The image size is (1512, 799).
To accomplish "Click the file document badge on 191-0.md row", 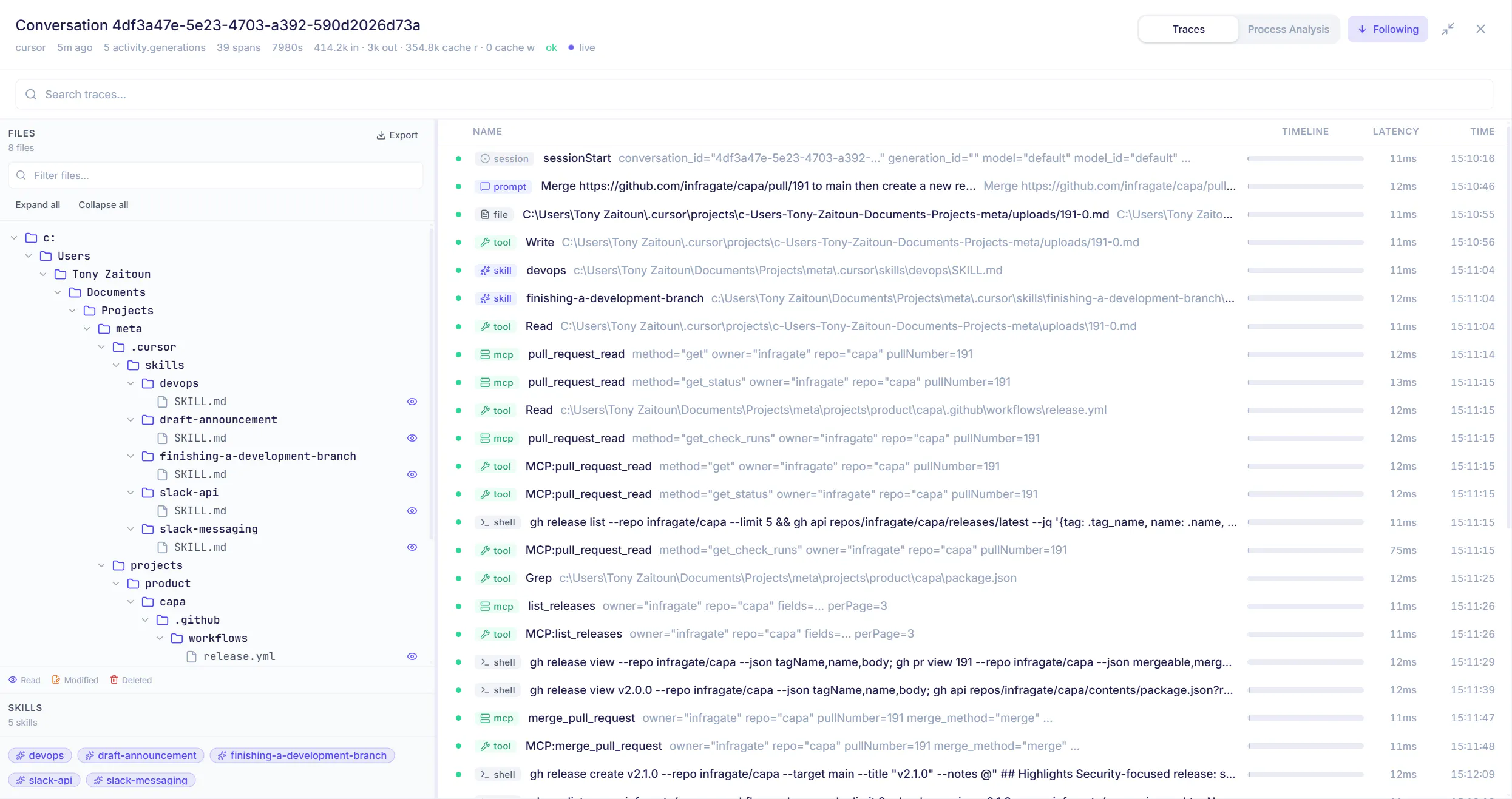I will 494,215.
